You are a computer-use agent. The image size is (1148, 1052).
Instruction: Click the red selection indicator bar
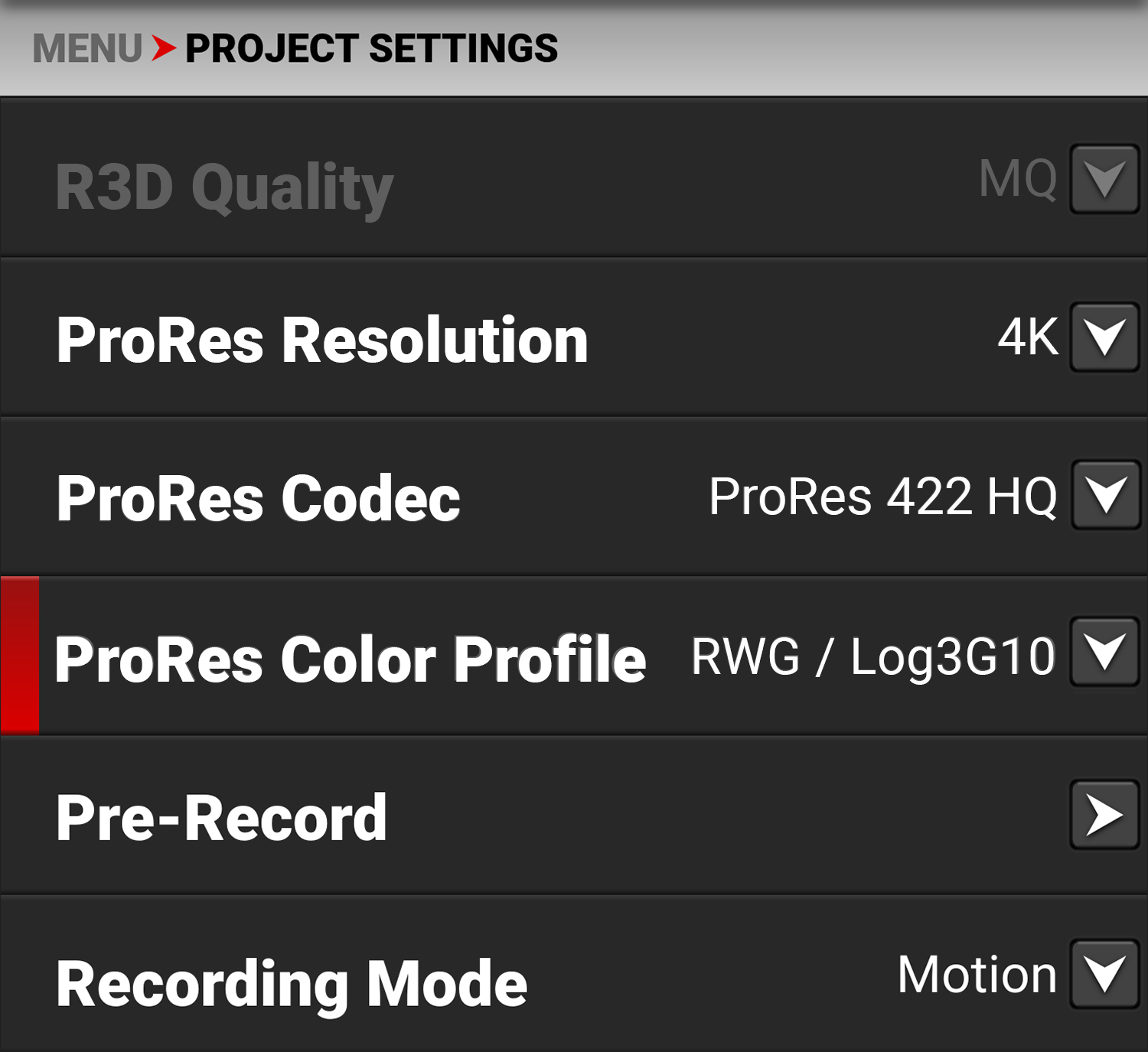[x=20, y=656]
